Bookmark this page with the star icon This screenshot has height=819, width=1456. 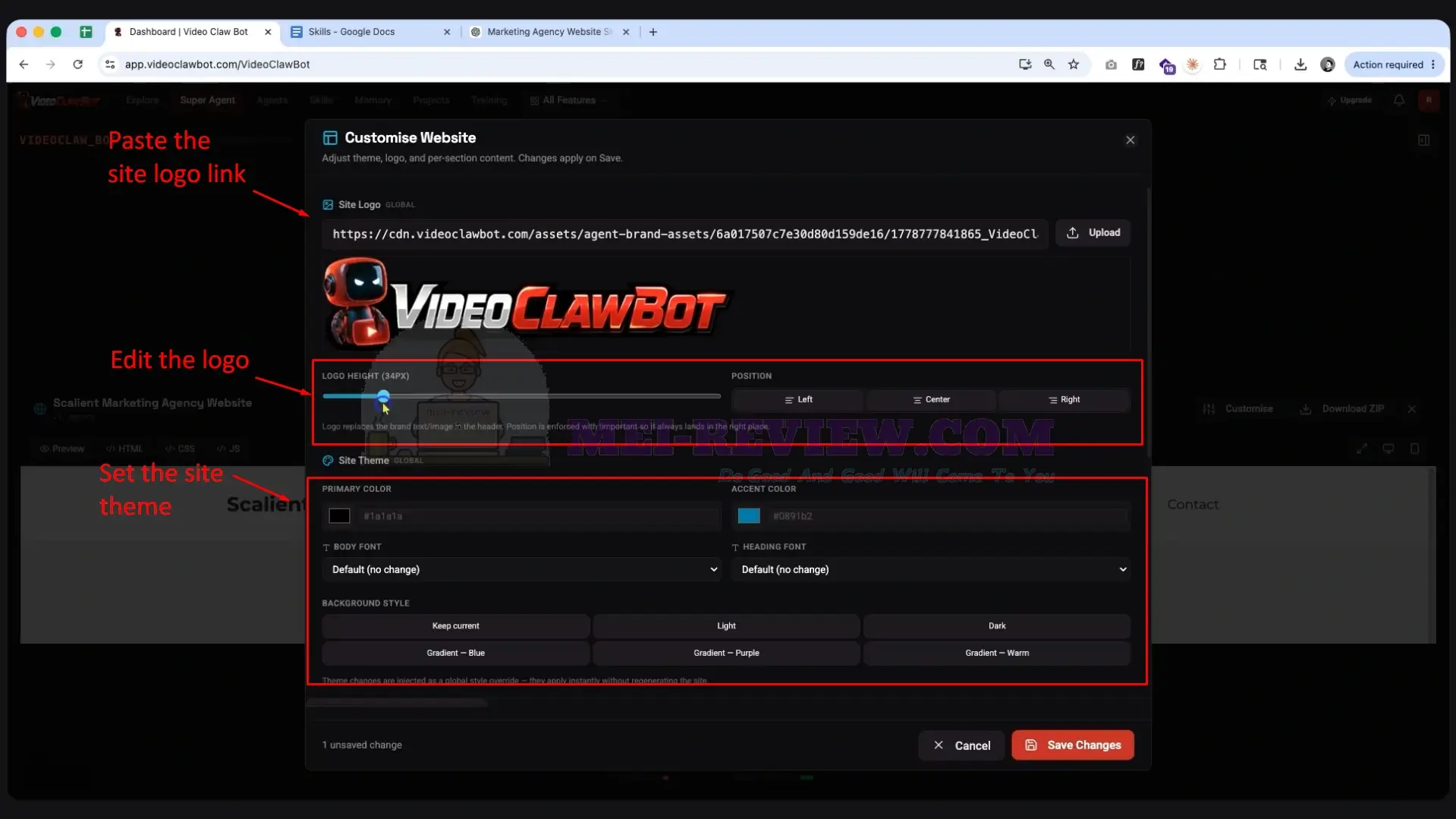tap(1074, 65)
